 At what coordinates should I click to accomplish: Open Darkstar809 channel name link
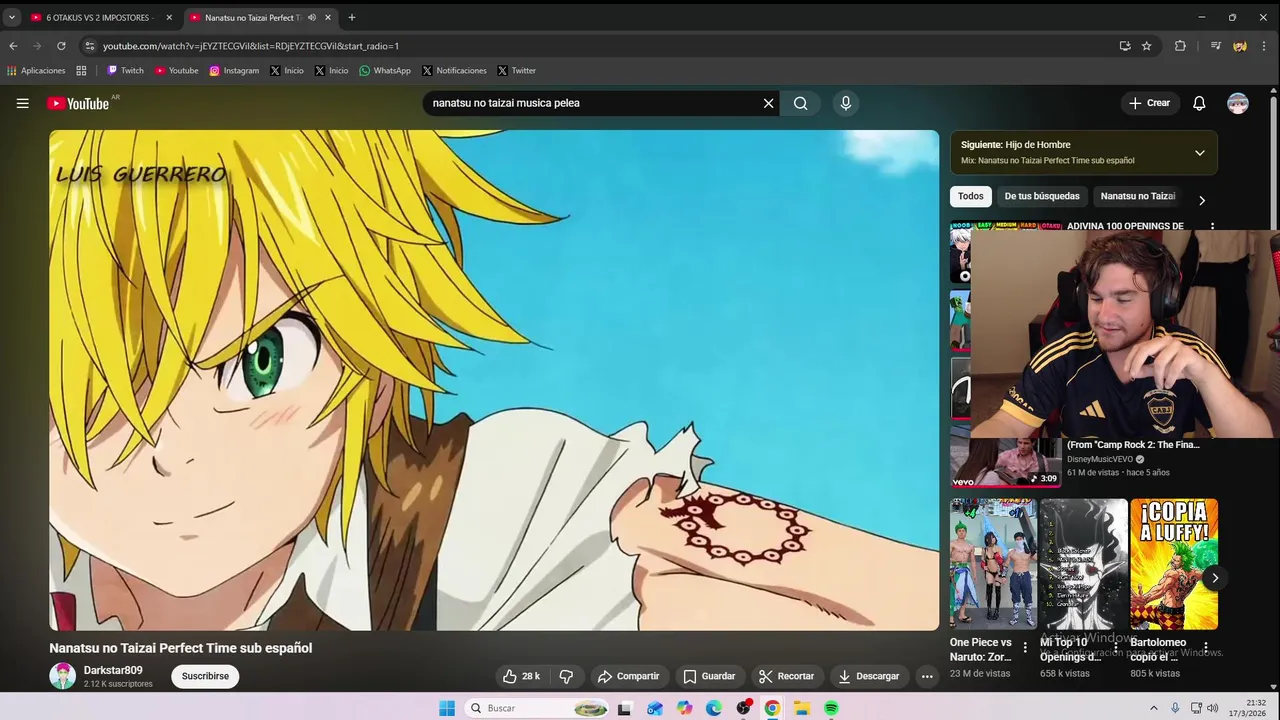(x=113, y=670)
